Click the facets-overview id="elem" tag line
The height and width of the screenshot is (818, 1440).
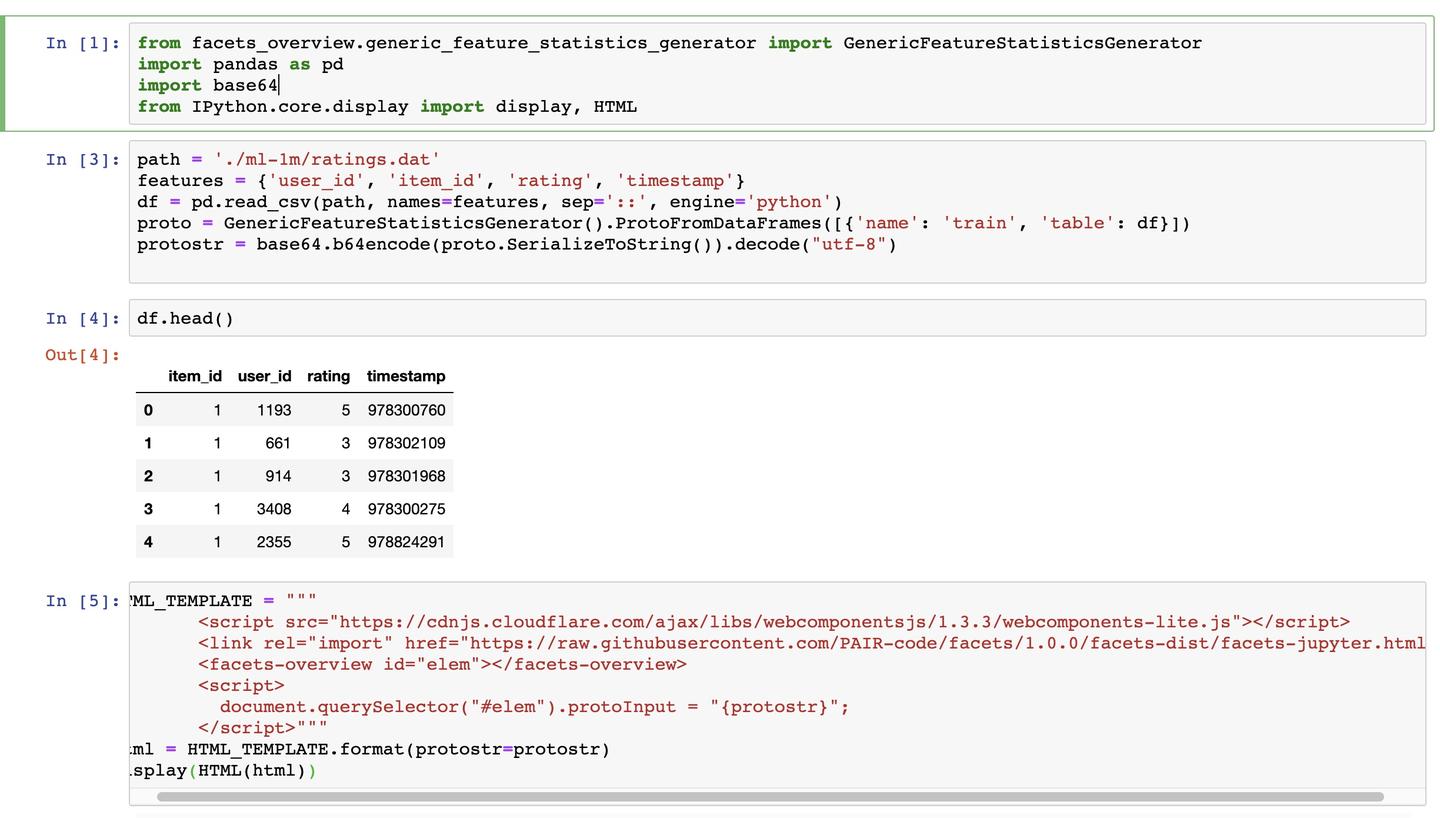[442, 664]
